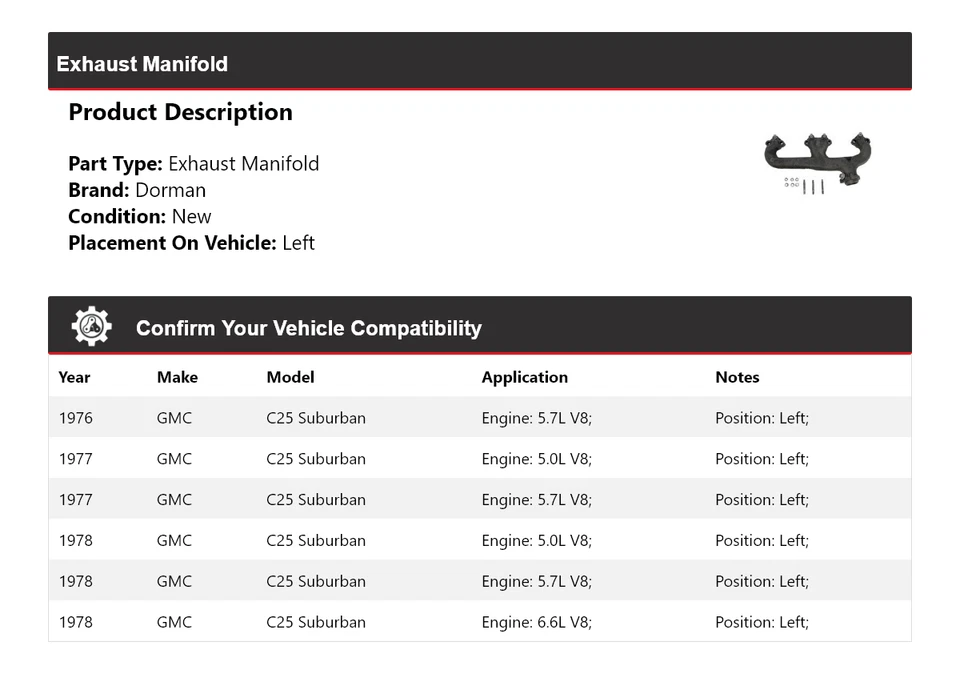Click the Application column header
The image size is (960, 674).
(524, 377)
